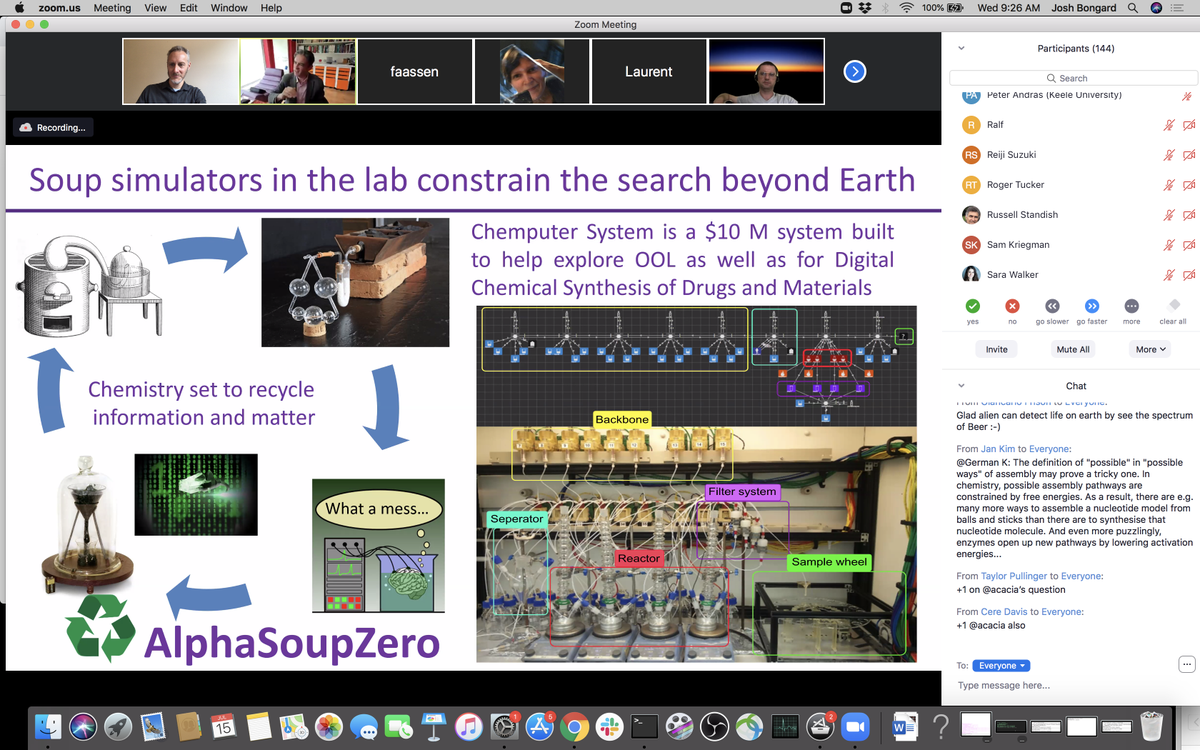The width and height of the screenshot is (1200, 750).
Task: Click the Invite button
Action: (x=997, y=349)
